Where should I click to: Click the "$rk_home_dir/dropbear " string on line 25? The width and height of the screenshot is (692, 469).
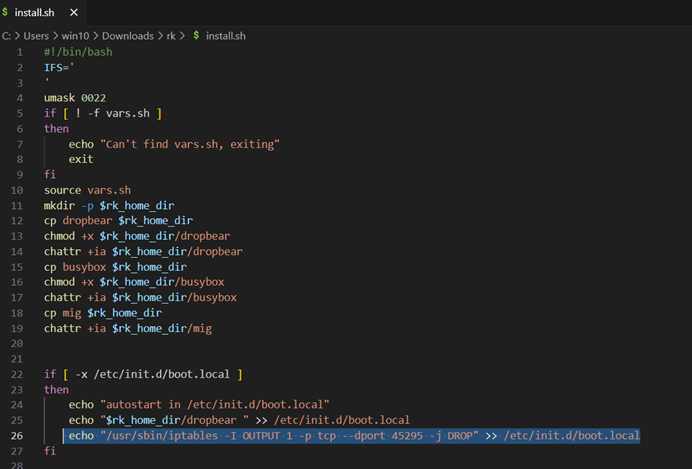pos(174,420)
